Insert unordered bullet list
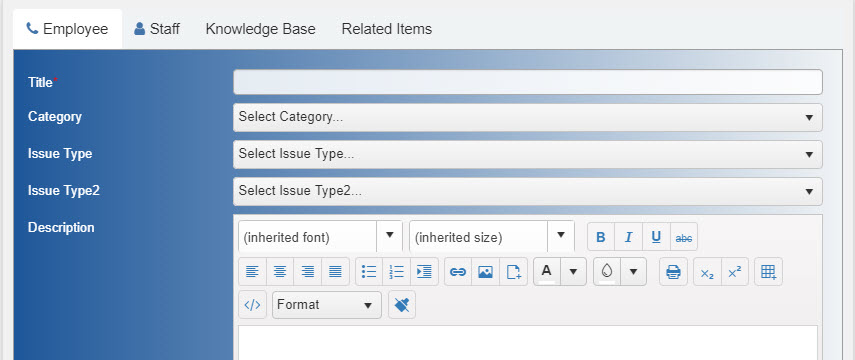The image size is (855, 360). coord(369,272)
